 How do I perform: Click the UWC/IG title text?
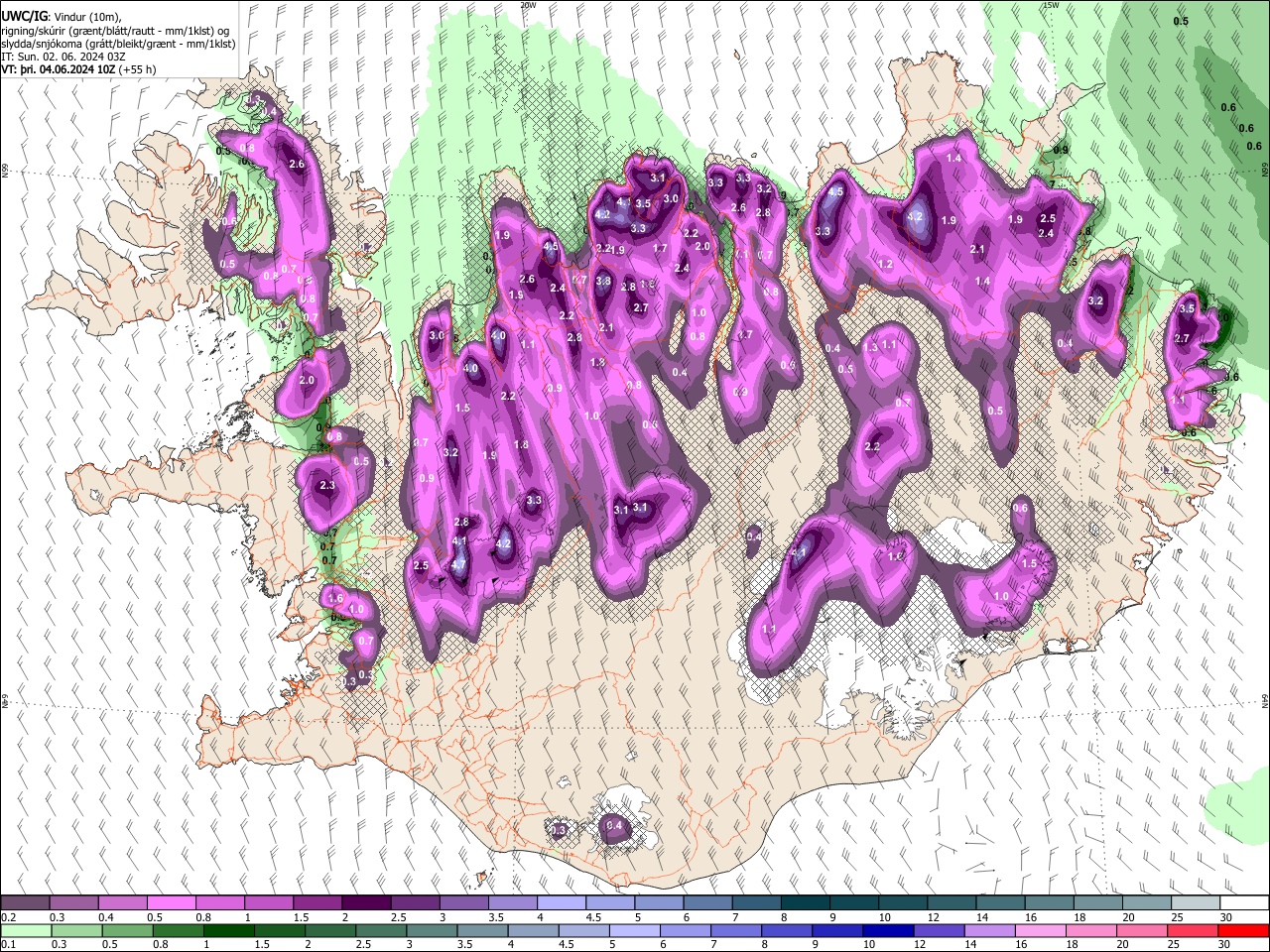[24, 16]
